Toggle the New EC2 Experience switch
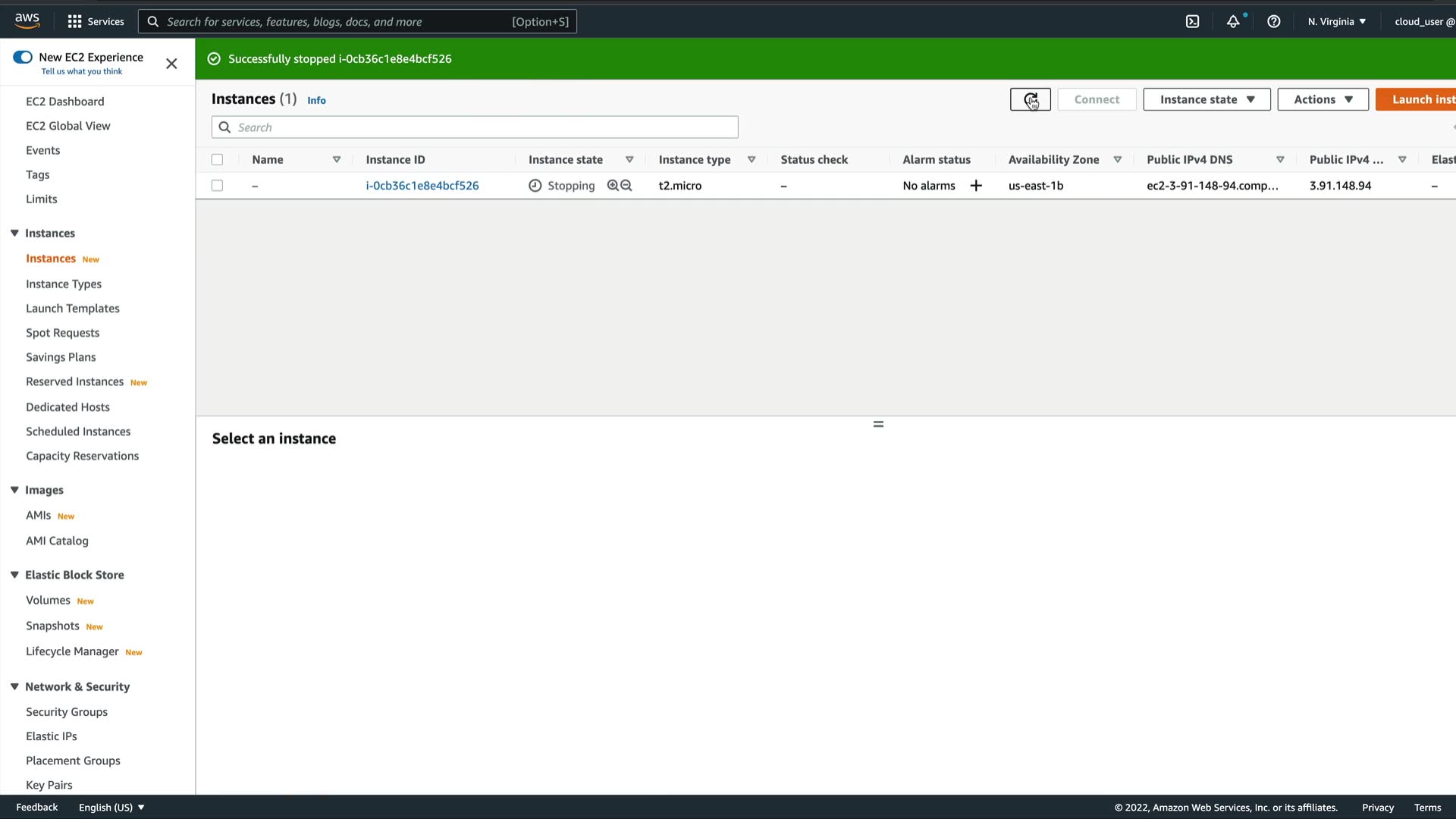The height and width of the screenshot is (819, 1456). [23, 57]
